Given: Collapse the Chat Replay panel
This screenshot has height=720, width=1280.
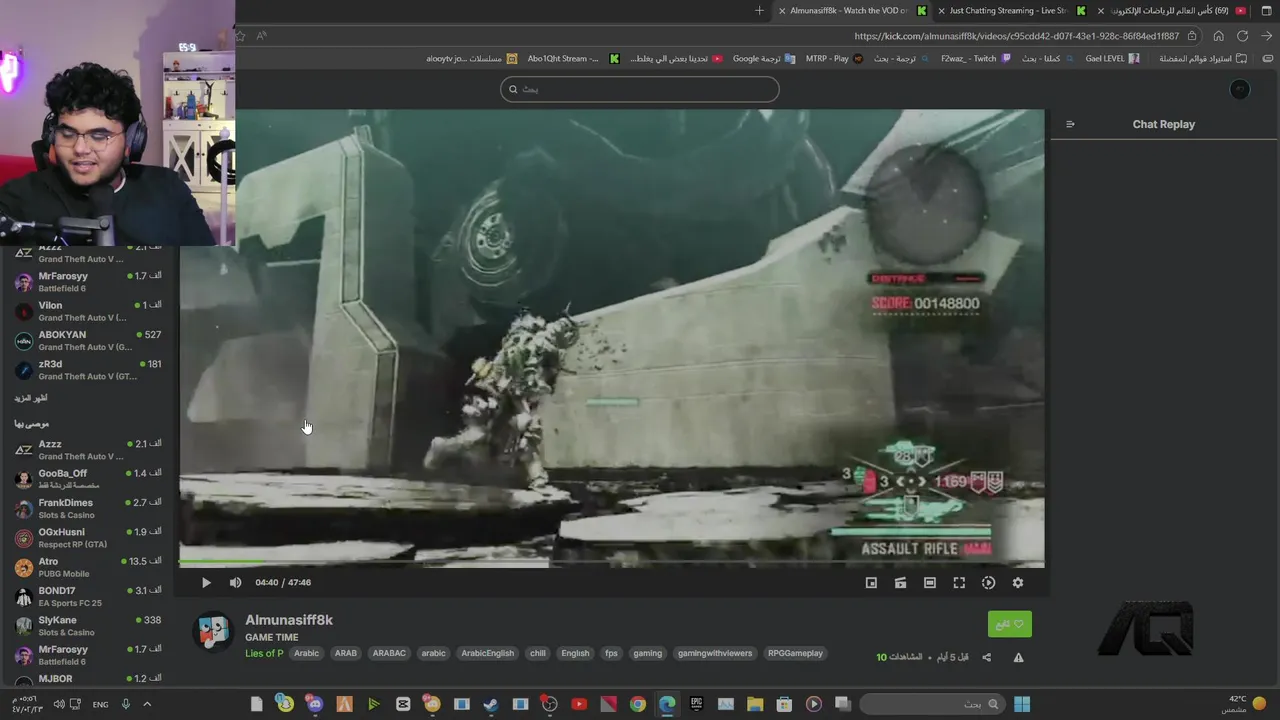Looking at the screenshot, I should pos(1070,125).
